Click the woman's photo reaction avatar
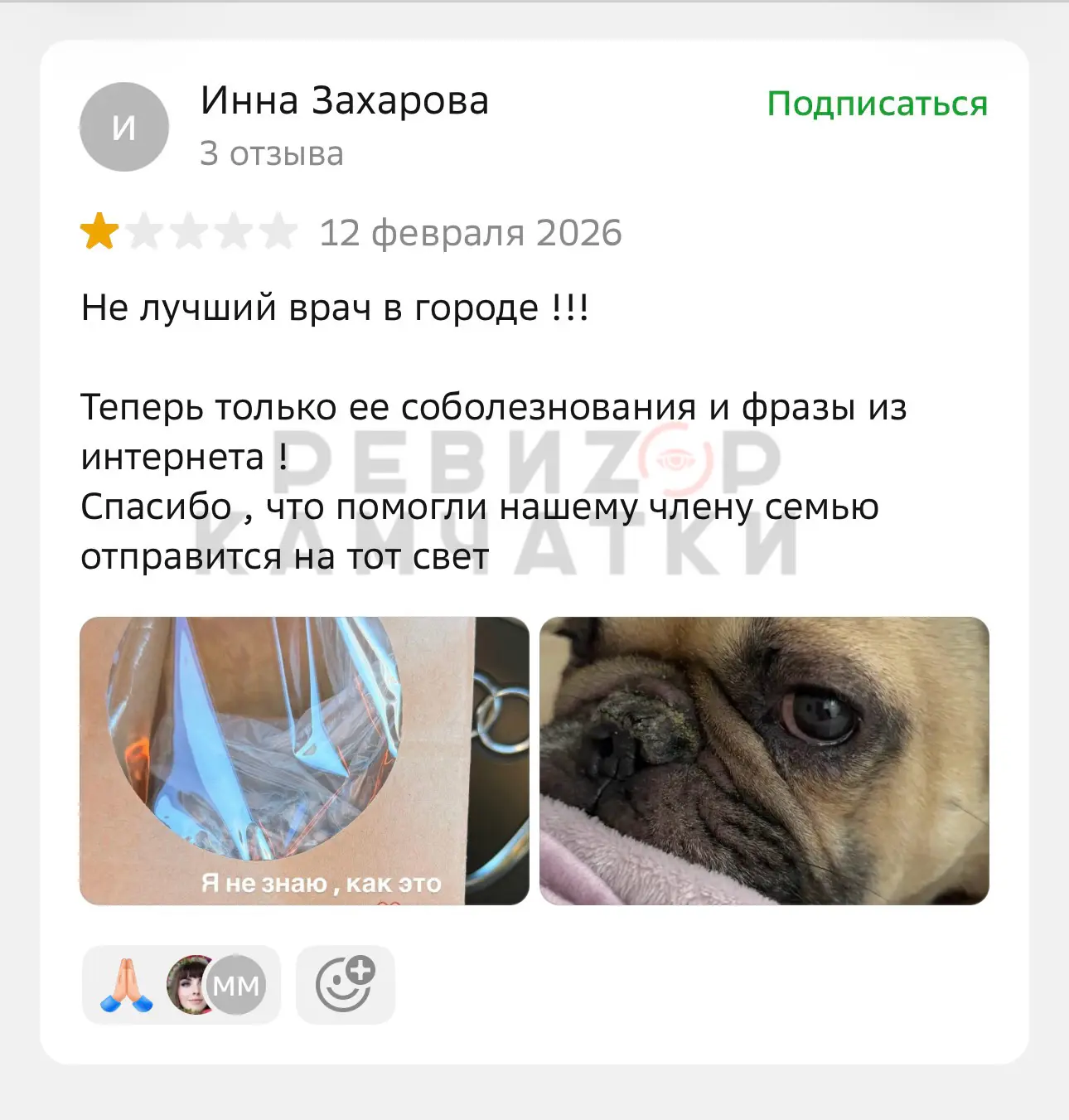 [x=190, y=985]
